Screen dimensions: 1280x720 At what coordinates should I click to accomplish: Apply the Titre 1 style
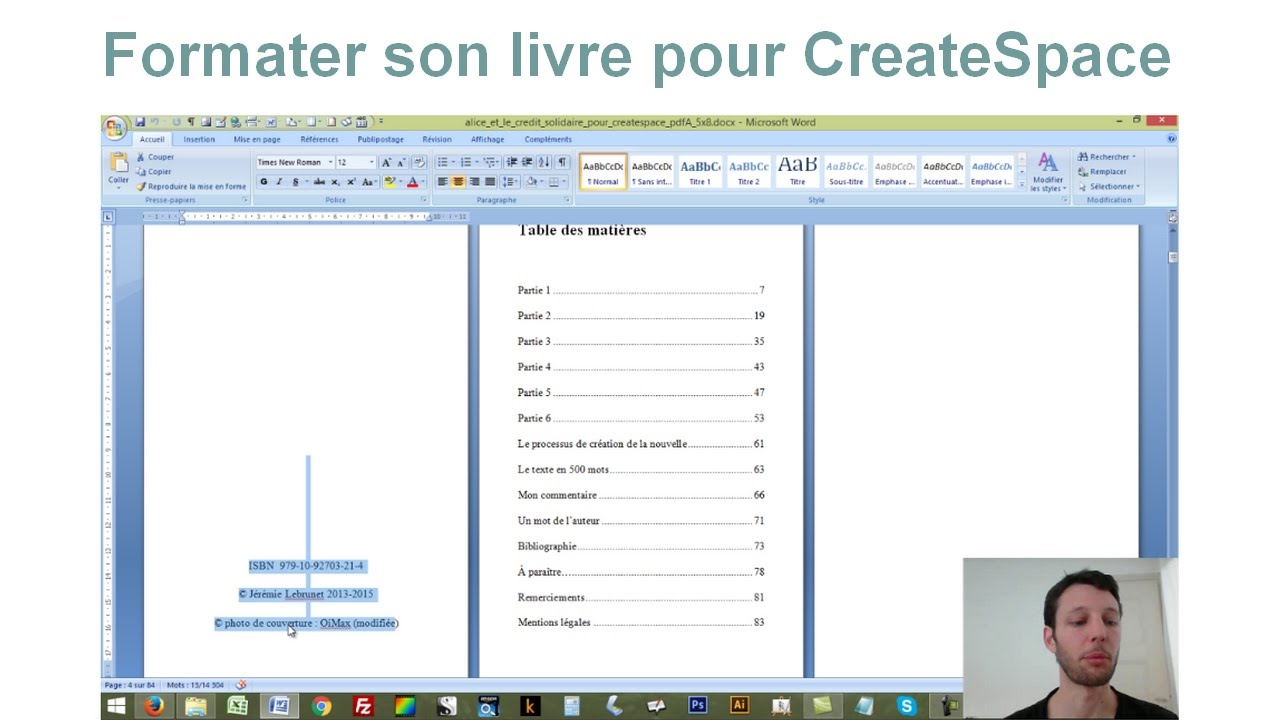[700, 171]
